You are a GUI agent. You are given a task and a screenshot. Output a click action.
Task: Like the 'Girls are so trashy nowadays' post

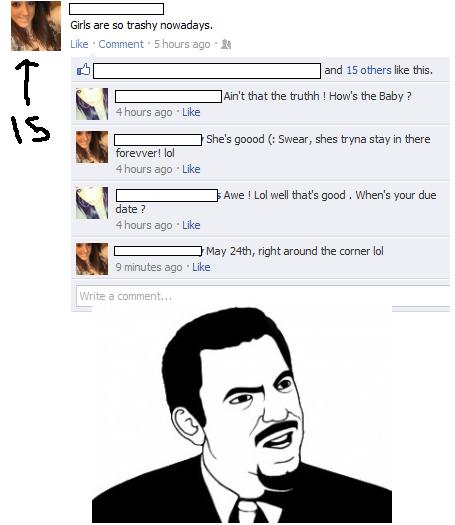[79, 44]
